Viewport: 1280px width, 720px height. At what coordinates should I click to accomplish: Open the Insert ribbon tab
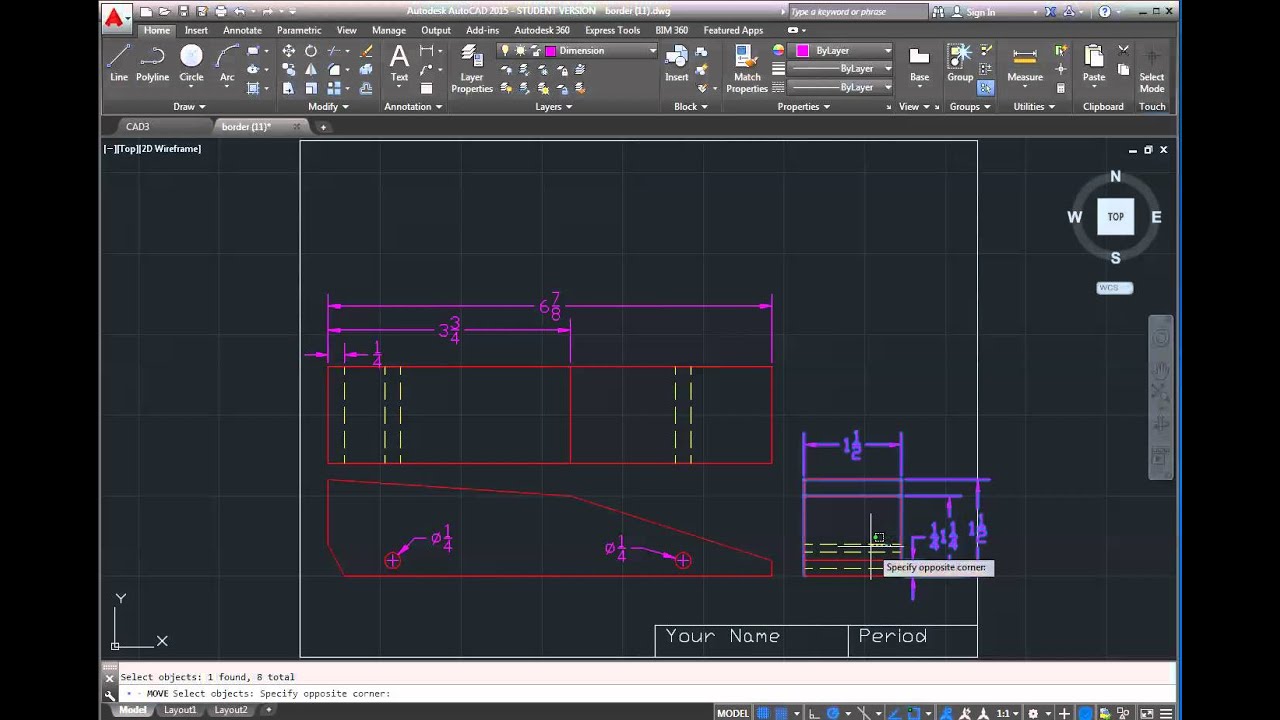(196, 30)
